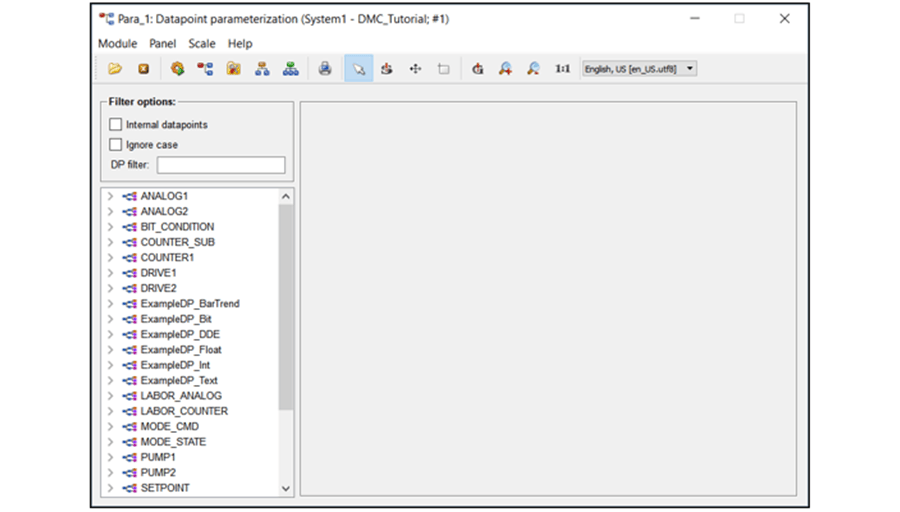Expand the COUNTER_SUB datapoint node
This screenshot has width=900, height=512.
tap(110, 242)
